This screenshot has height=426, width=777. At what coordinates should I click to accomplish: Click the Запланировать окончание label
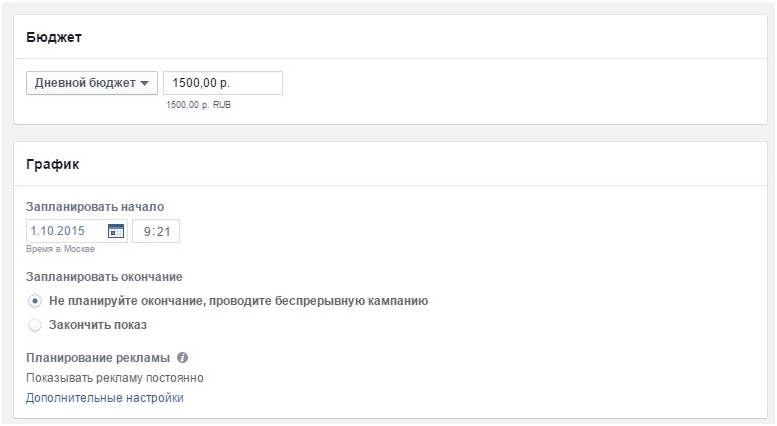(104, 277)
